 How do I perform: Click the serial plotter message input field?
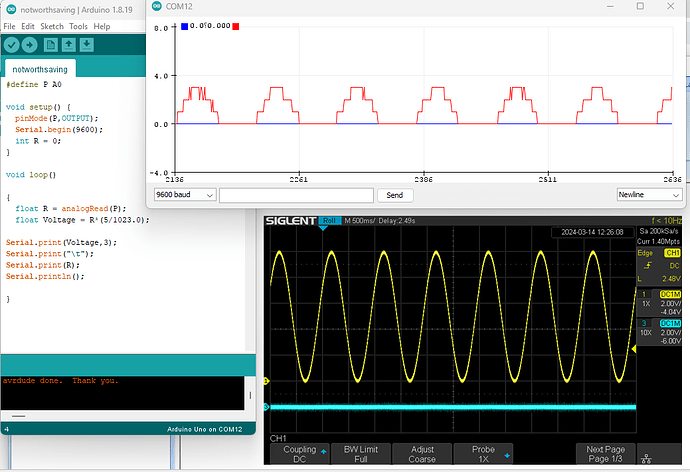click(296, 195)
